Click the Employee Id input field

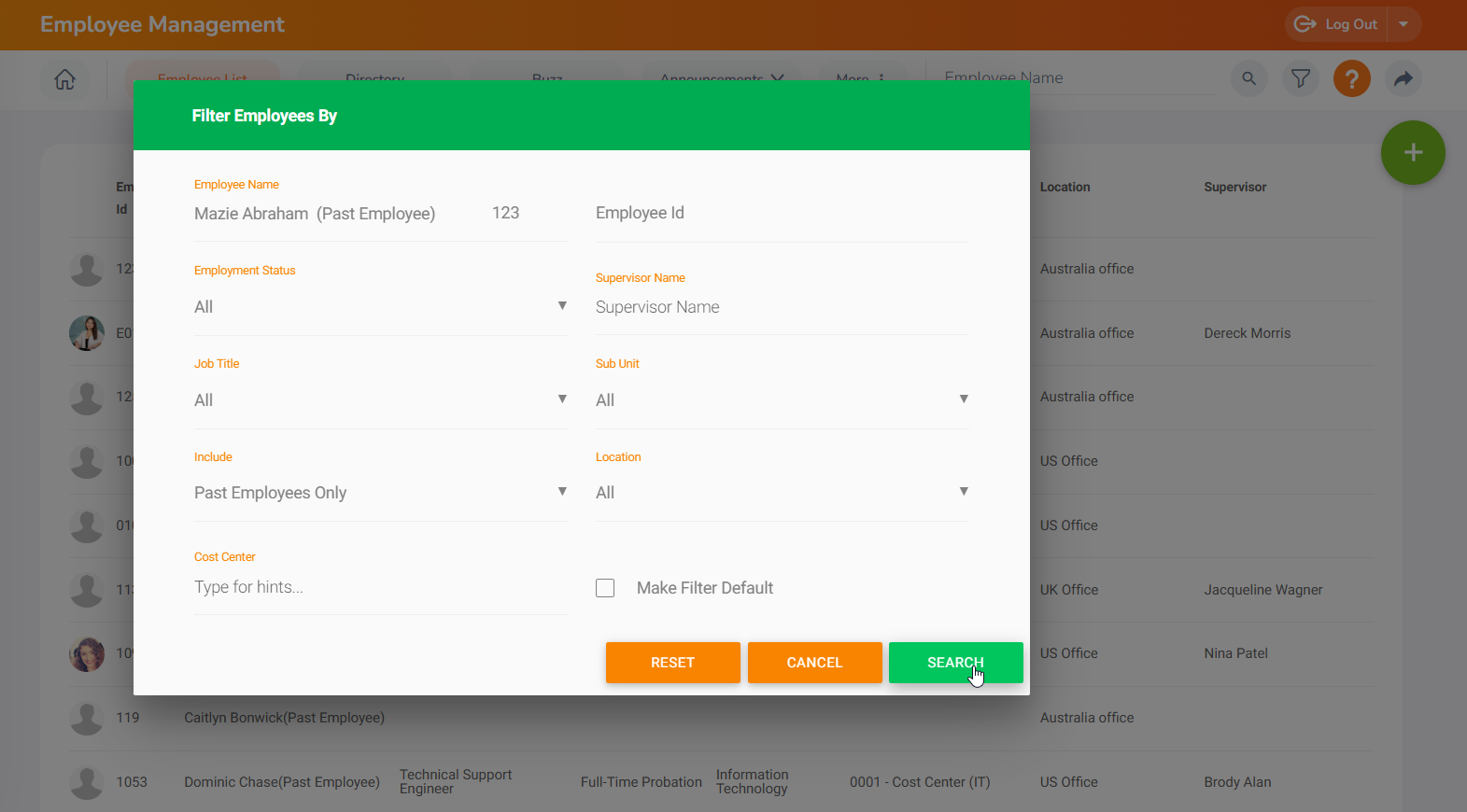coord(783,214)
